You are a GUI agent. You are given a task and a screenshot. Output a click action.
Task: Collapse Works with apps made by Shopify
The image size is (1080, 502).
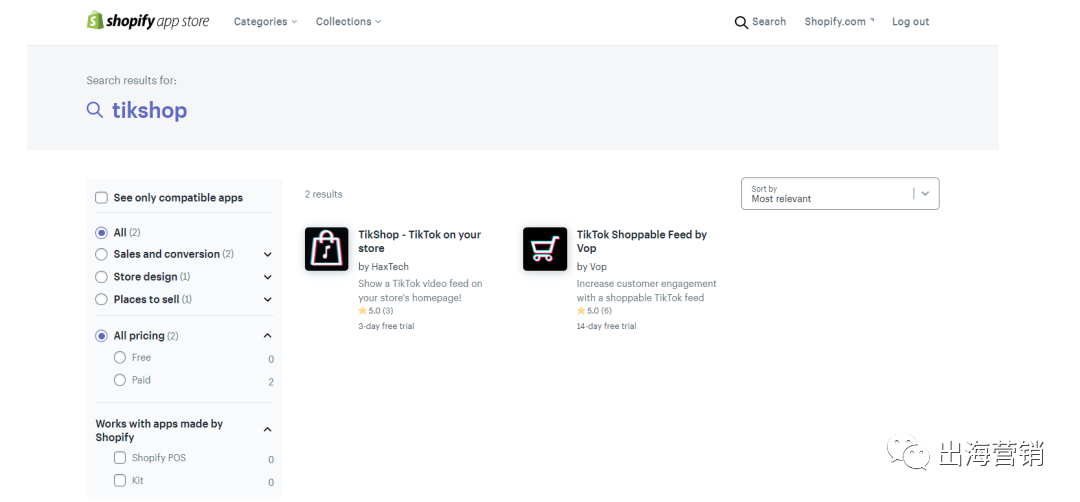coord(268,430)
